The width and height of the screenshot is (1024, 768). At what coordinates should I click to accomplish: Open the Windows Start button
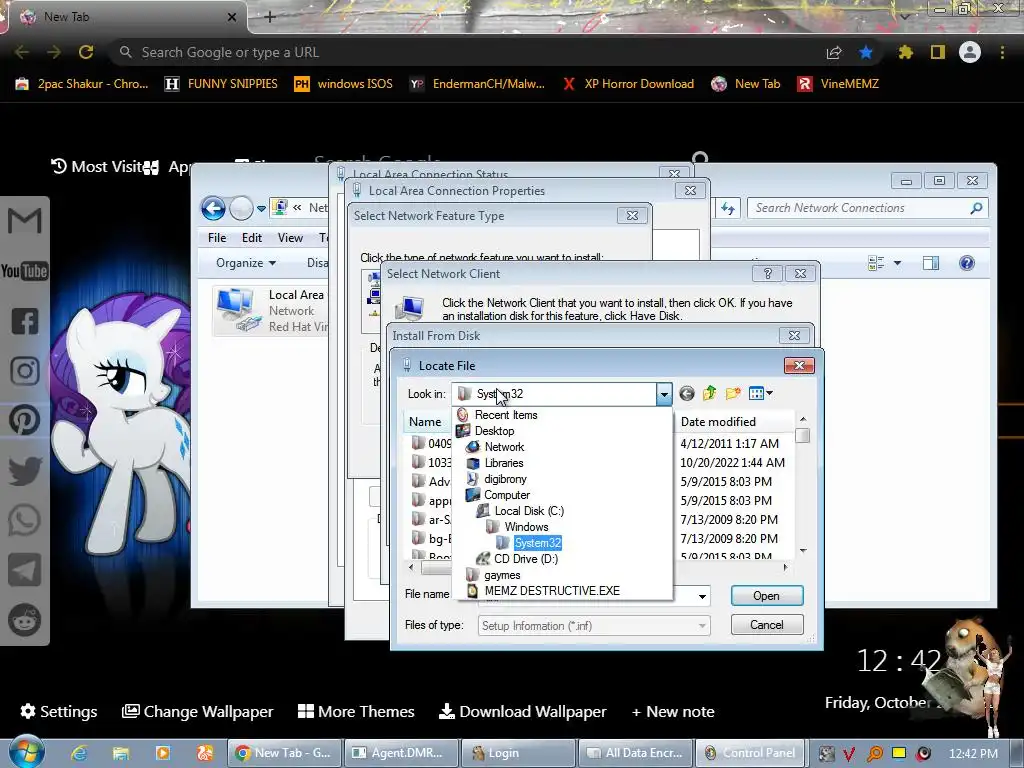coord(27,752)
